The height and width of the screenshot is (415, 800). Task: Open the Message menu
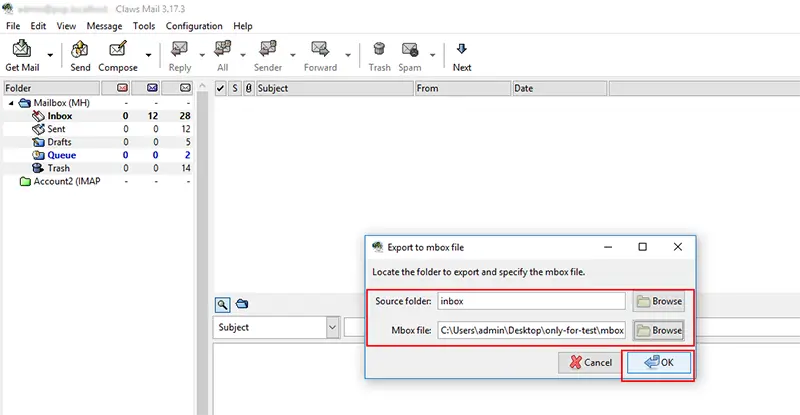point(104,26)
